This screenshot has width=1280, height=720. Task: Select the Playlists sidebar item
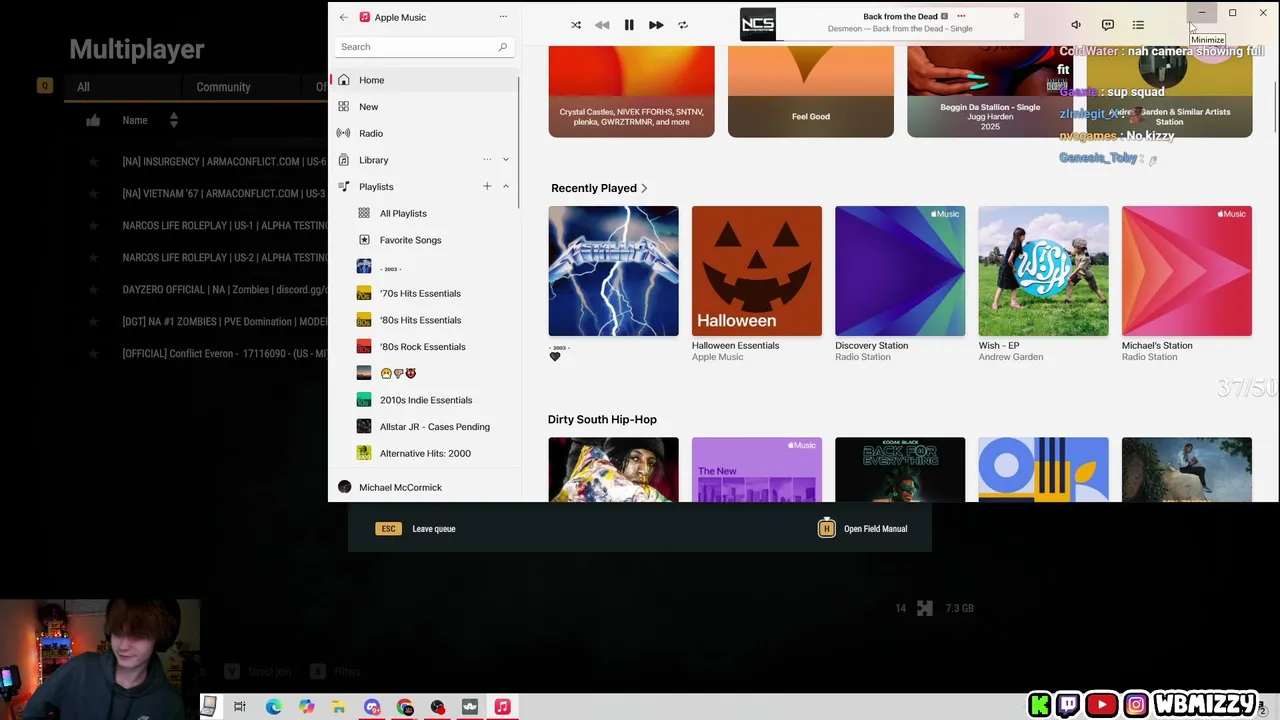(376, 187)
